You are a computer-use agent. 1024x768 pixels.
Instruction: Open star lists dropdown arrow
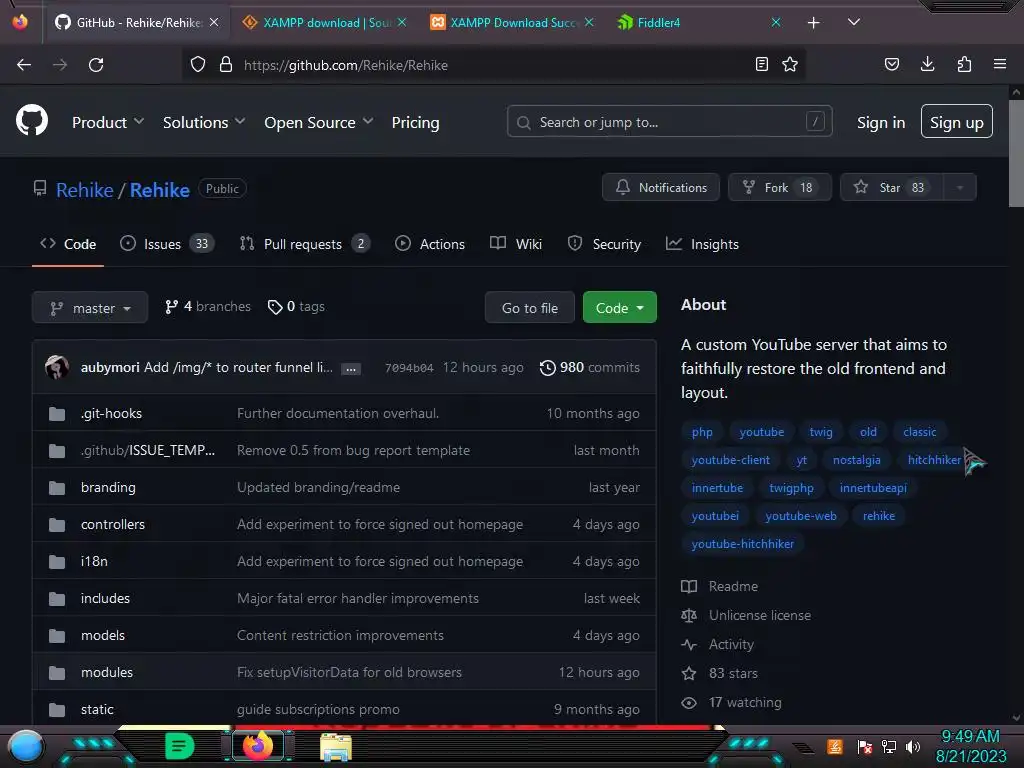[x=959, y=187]
